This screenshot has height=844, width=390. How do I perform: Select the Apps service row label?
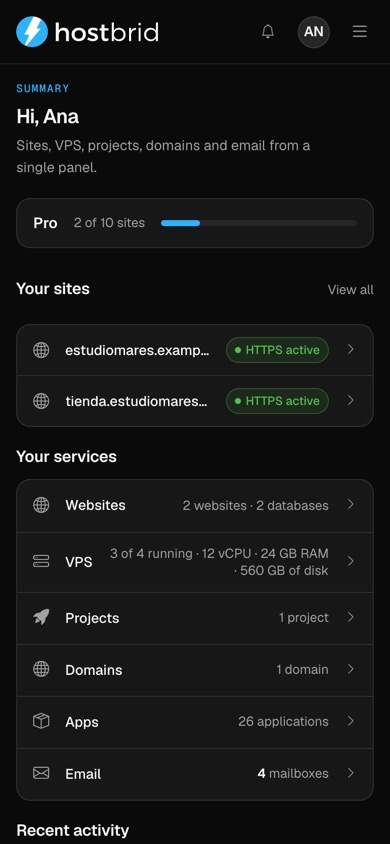(x=82, y=722)
